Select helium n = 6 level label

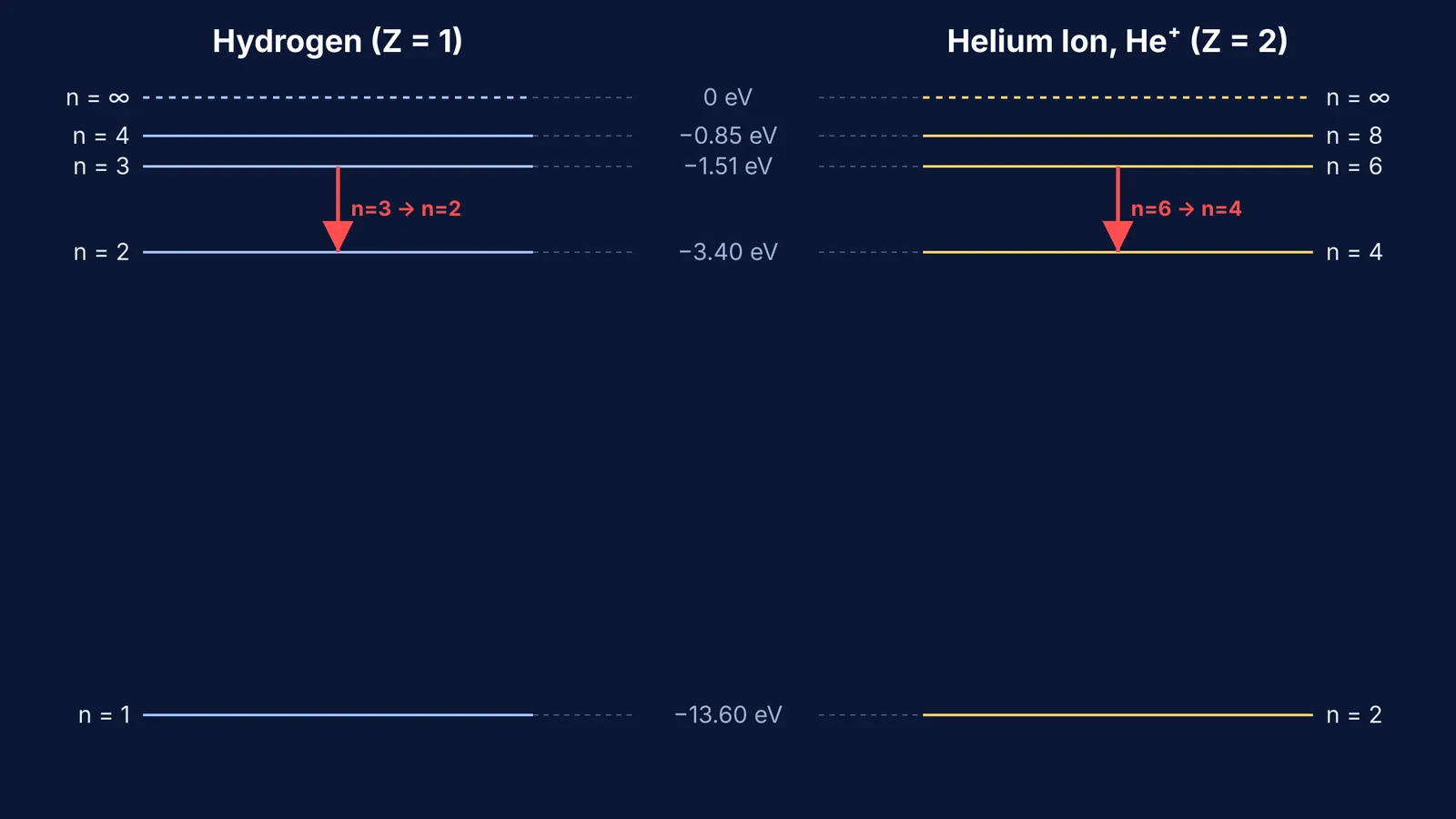pos(1354,167)
